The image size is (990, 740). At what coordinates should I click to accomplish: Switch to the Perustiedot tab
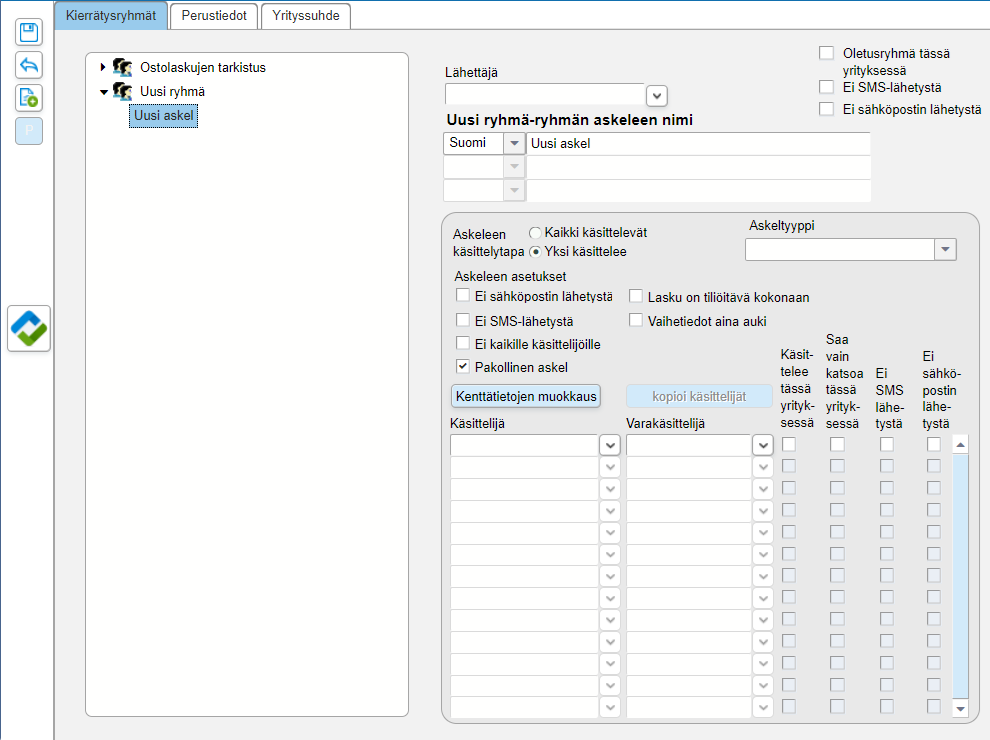214,15
